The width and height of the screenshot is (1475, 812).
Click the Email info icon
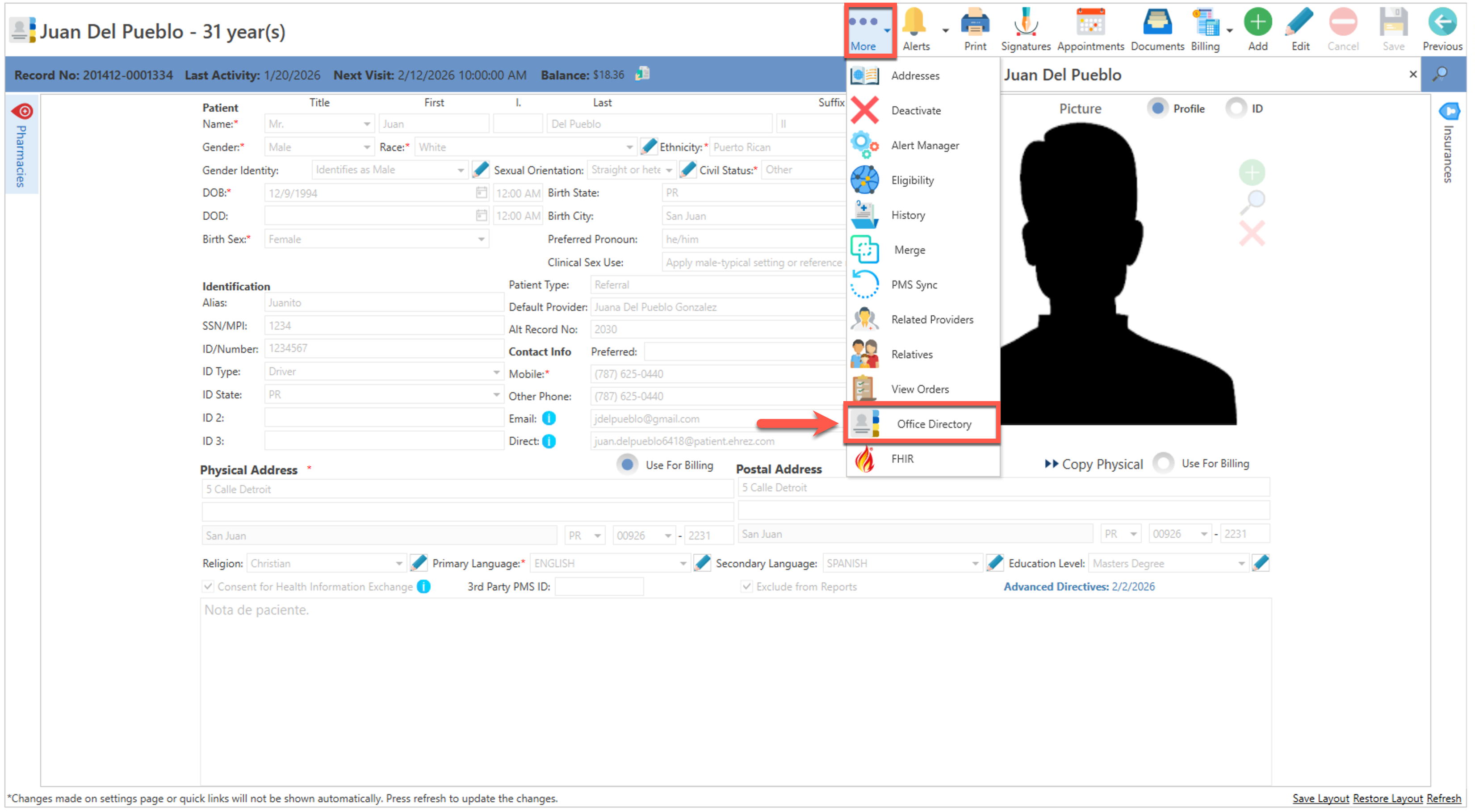[x=549, y=419]
